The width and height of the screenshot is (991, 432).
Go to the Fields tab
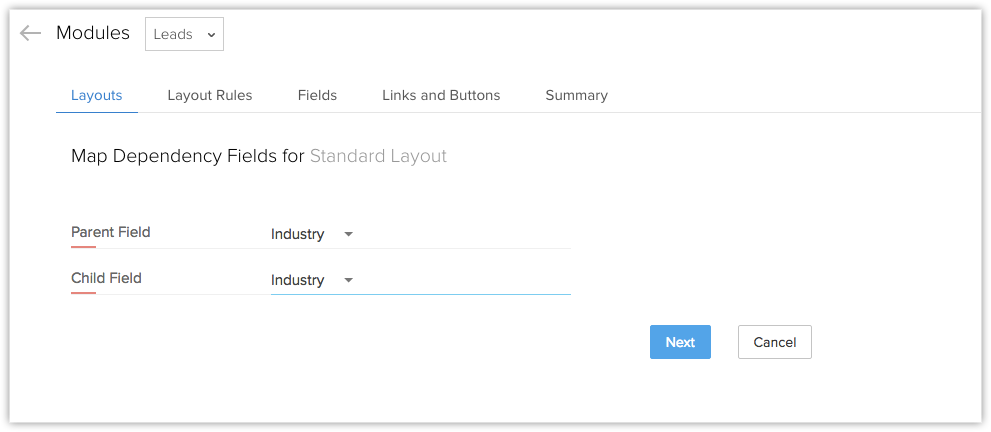(317, 95)
